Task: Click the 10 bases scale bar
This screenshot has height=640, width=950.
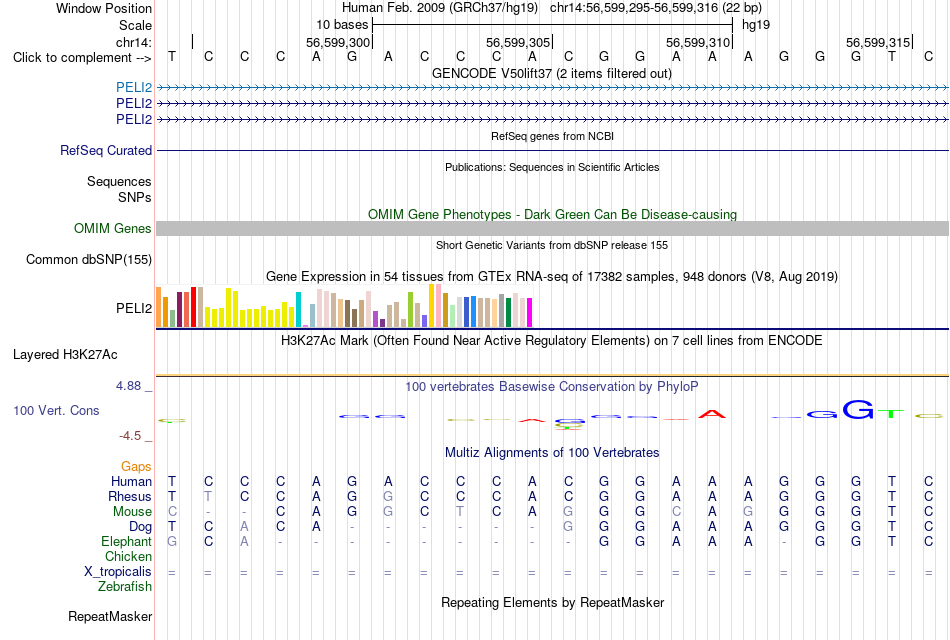Action: [x=552, y=25]
